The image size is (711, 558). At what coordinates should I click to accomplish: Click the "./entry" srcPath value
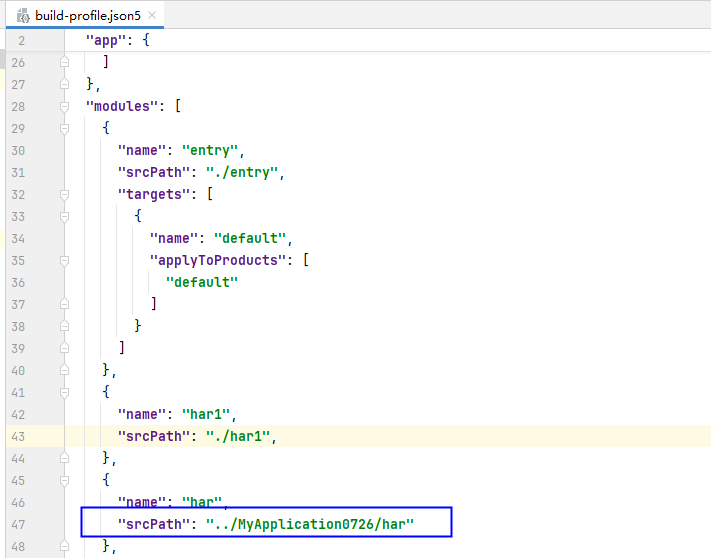[x=245, y=173]
